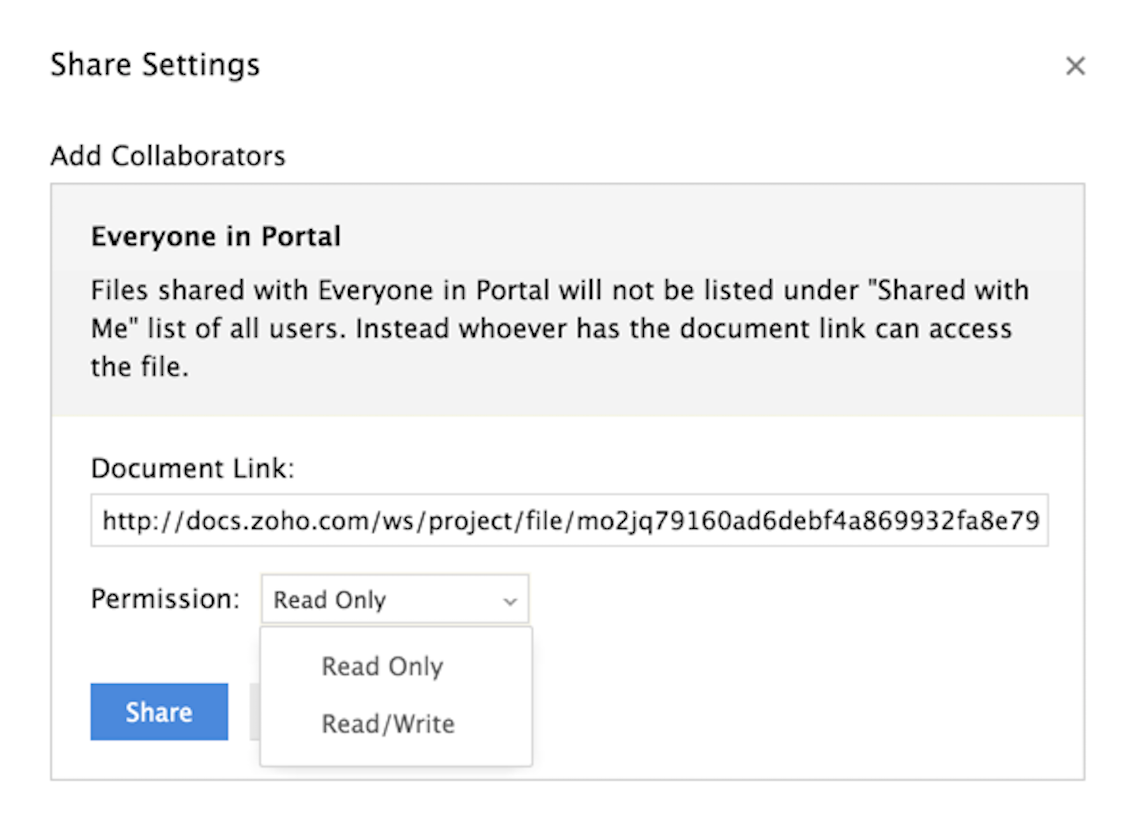Choose Read/Write from the permission list
This screenshot has width=1134, height=832.
(388, 724)
